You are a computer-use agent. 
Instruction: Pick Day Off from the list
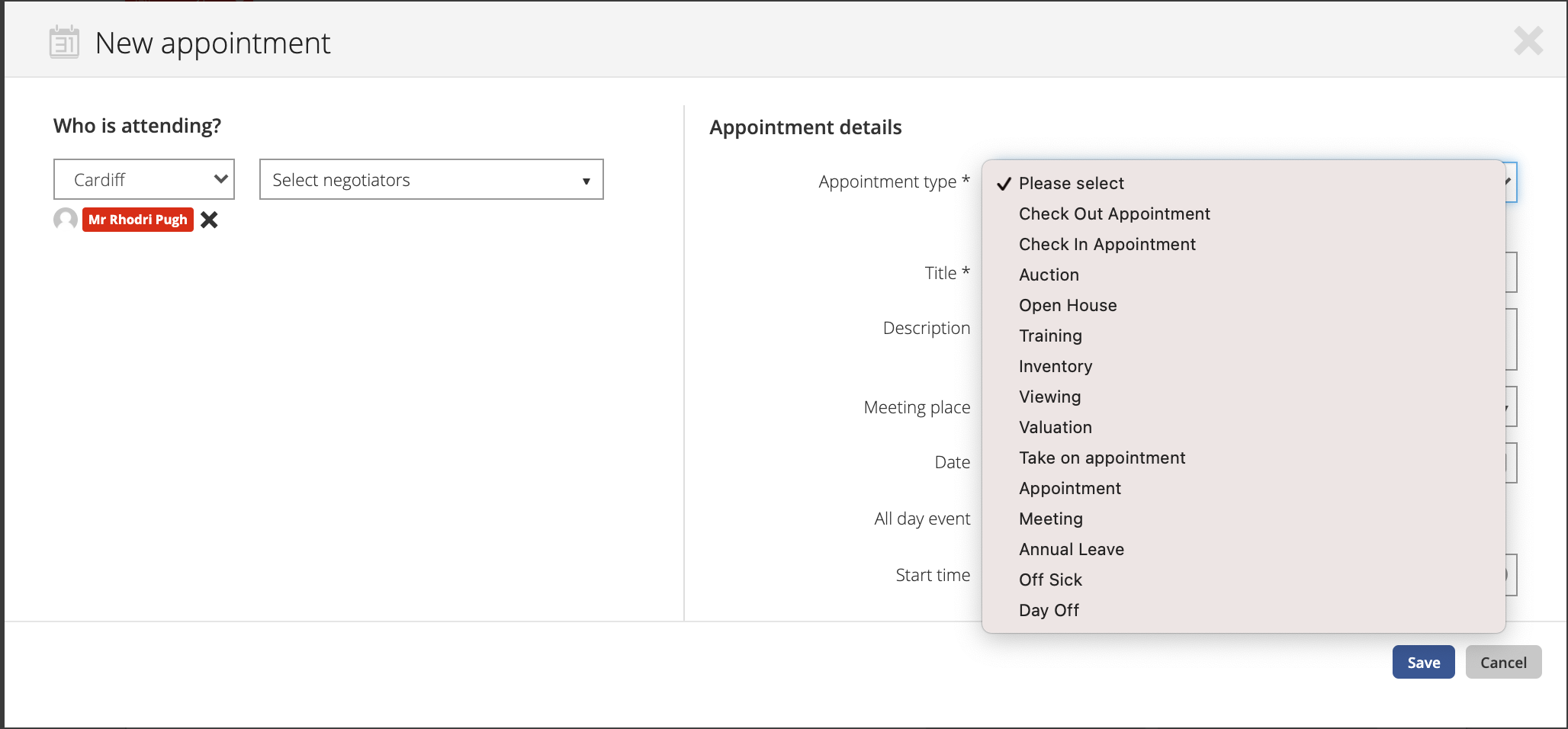1244,610
